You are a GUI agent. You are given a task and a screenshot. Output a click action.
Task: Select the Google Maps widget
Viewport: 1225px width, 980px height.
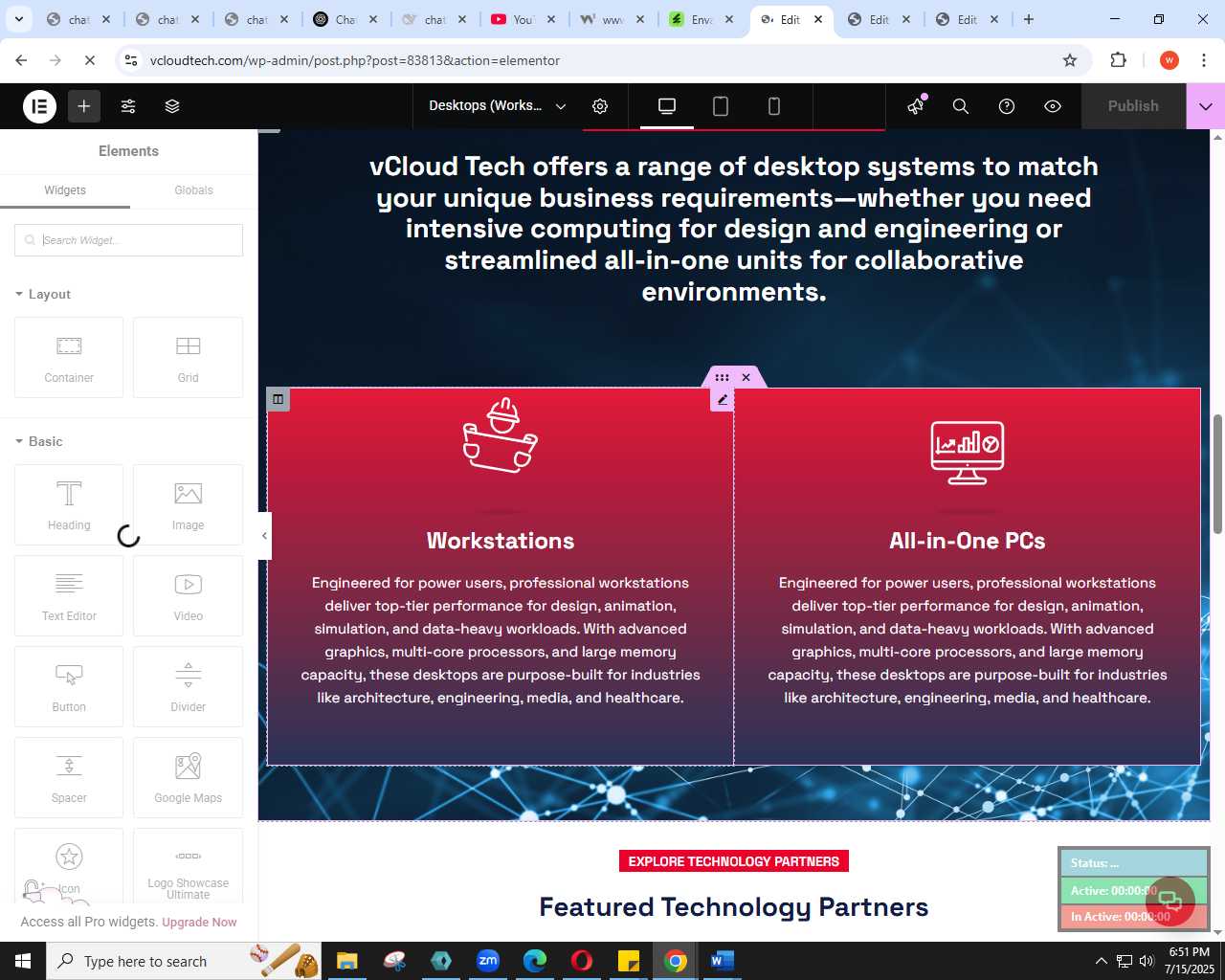coord(188,777)
